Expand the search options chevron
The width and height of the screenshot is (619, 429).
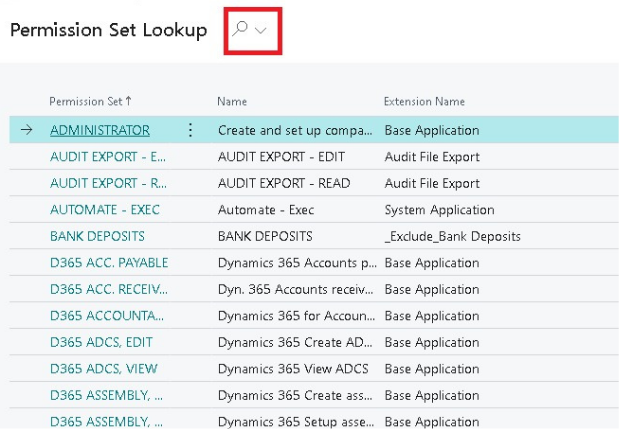pos(261,30)
